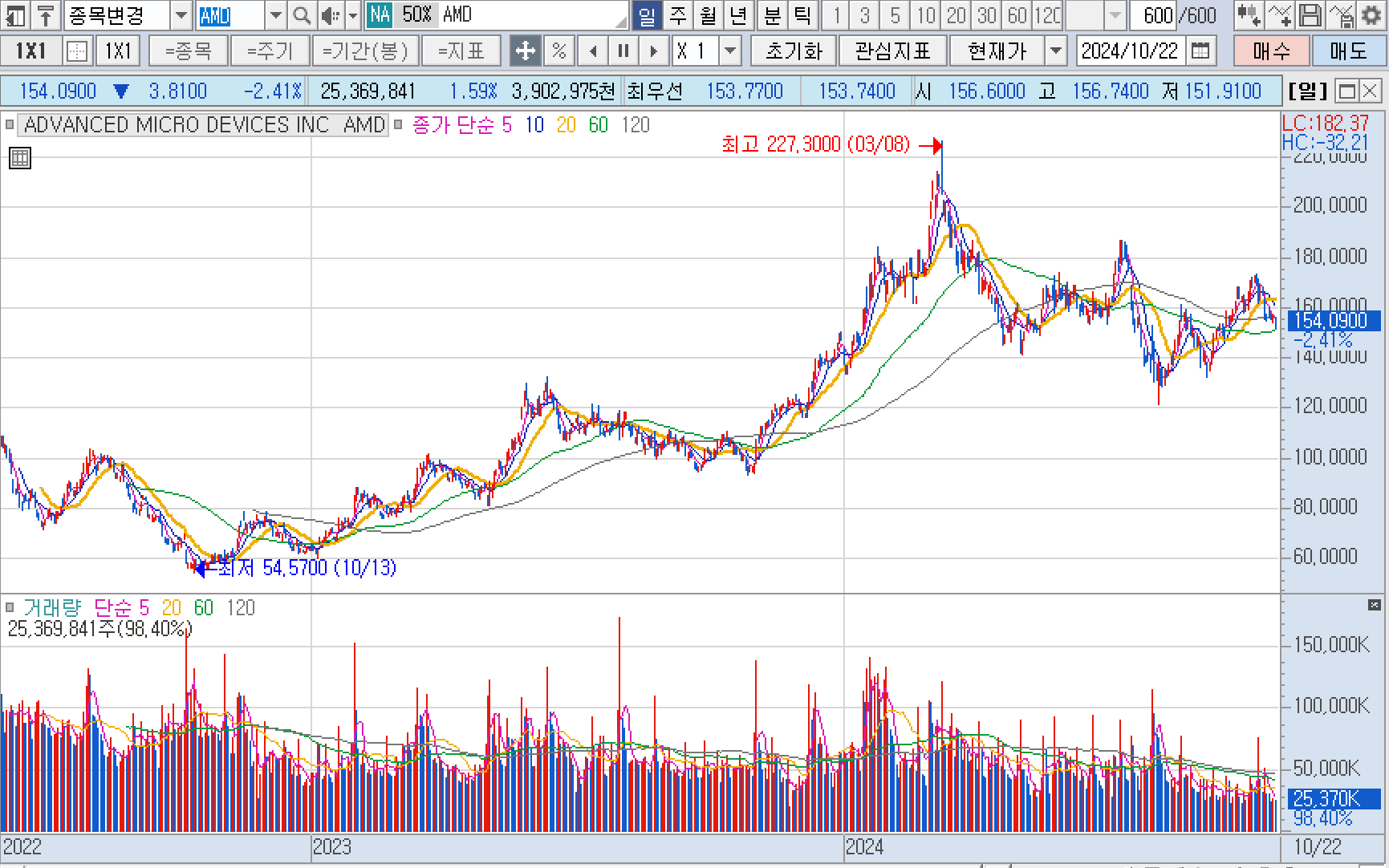Viewport: 1389px width, 868px height.
Task: Open the calendar date picker
Action: click(x=1200, y=51)
